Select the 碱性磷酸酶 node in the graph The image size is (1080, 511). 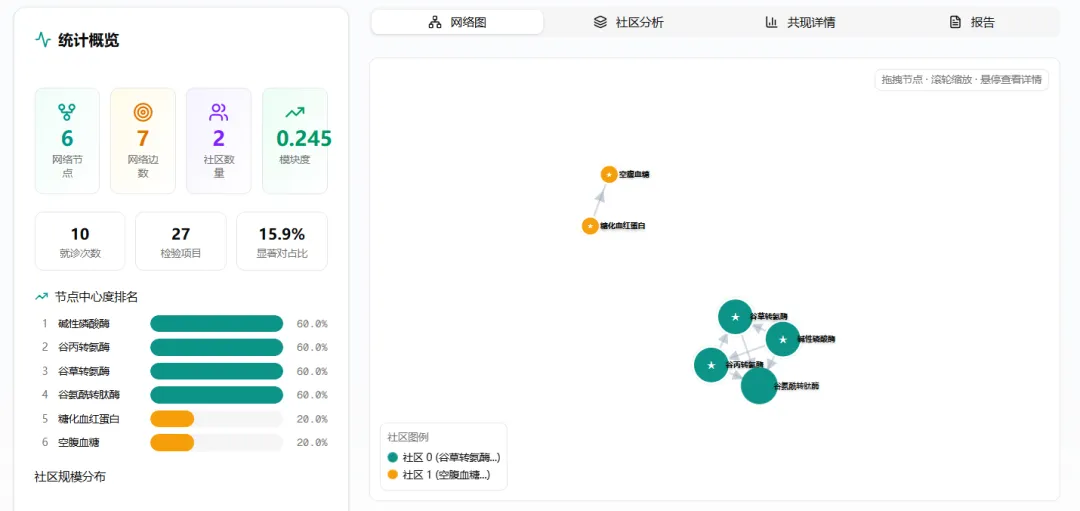coord(783,339)
